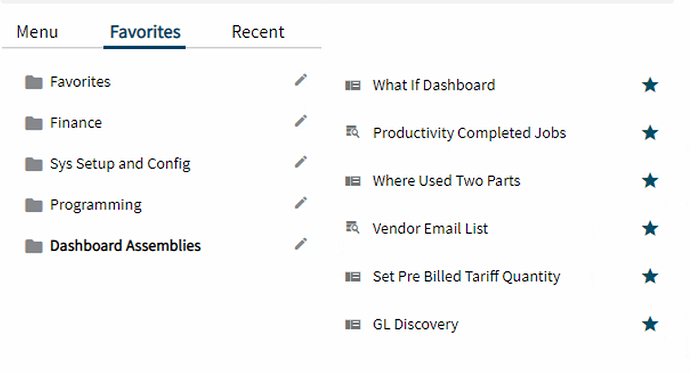The width and height of the screenshot is (690, 374).
Task: Edit the Sys Setup and Config folder
Action: [x=301, y=162]
